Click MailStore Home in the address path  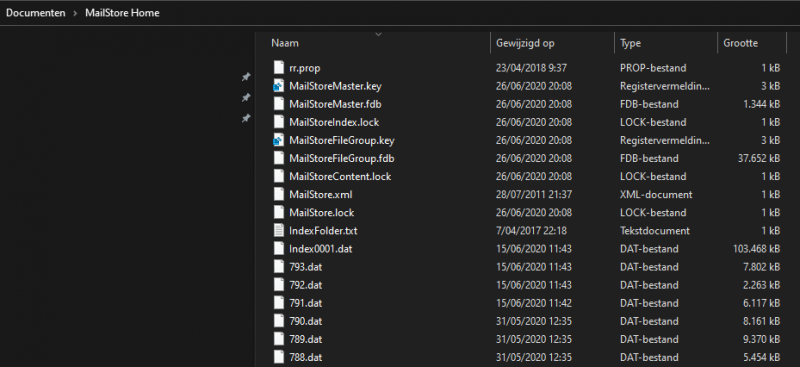122,13
